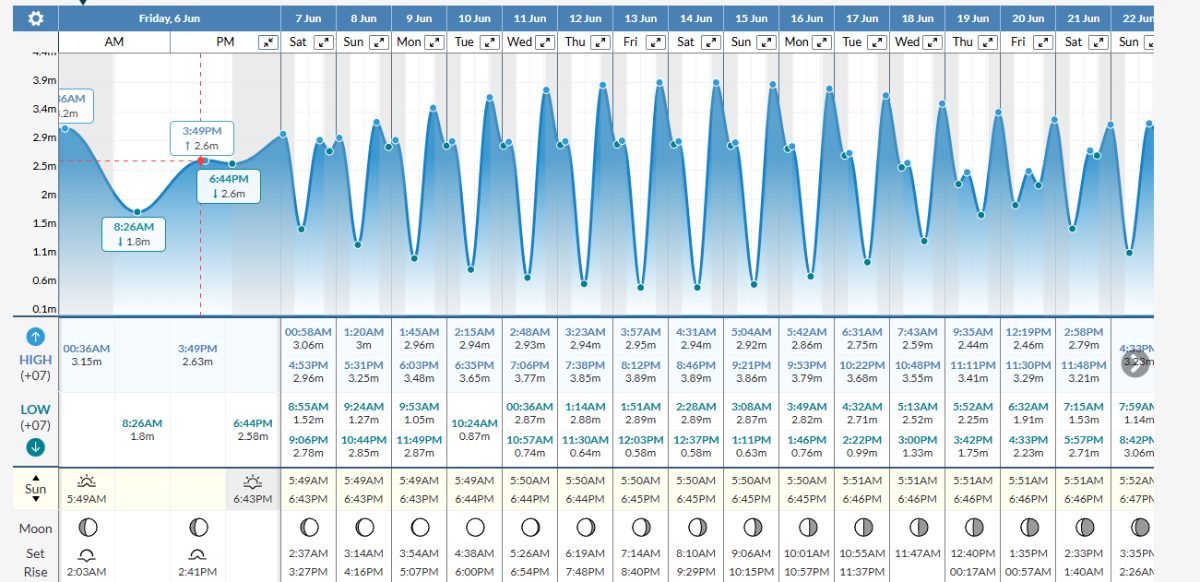The image size is (1200, 582).
Task: Click the LOW tide down-arrow icon
Action: (x=35, y=447)
